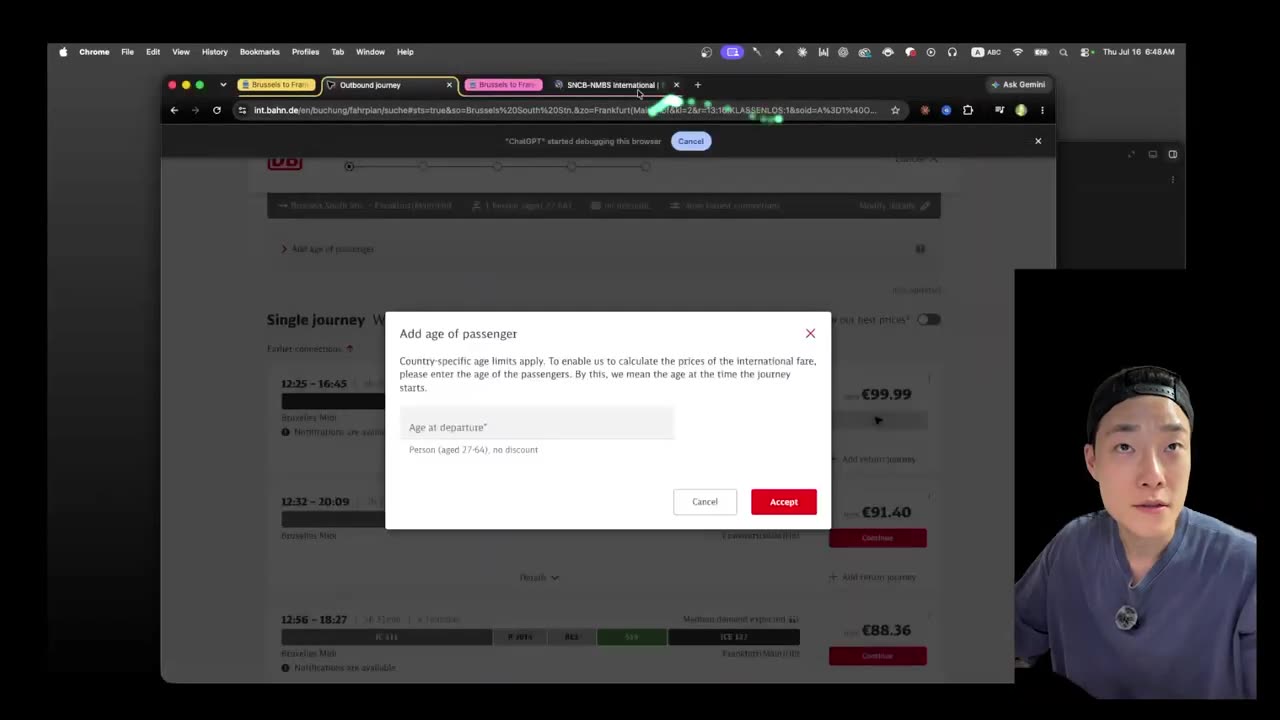
Task: Continue with the €88.36 connection
Action: [x=878, y=656]
